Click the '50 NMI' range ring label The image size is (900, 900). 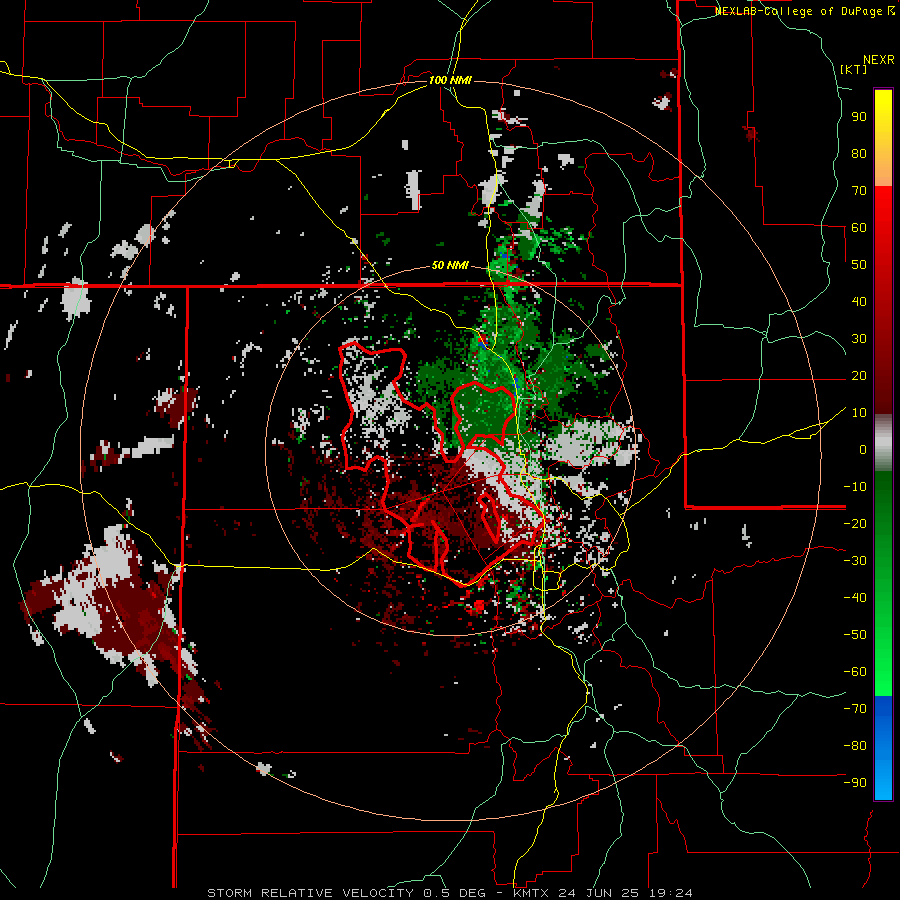tap(450, 265)
